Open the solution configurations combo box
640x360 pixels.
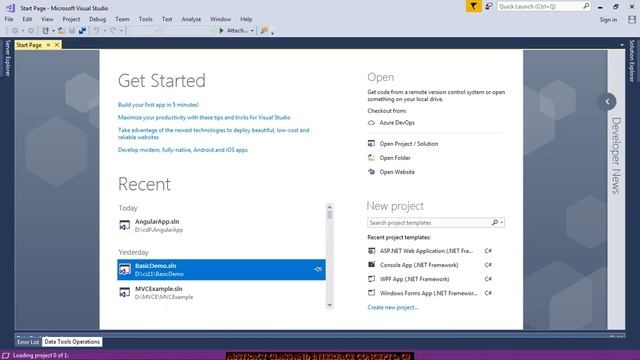point(143,31)
